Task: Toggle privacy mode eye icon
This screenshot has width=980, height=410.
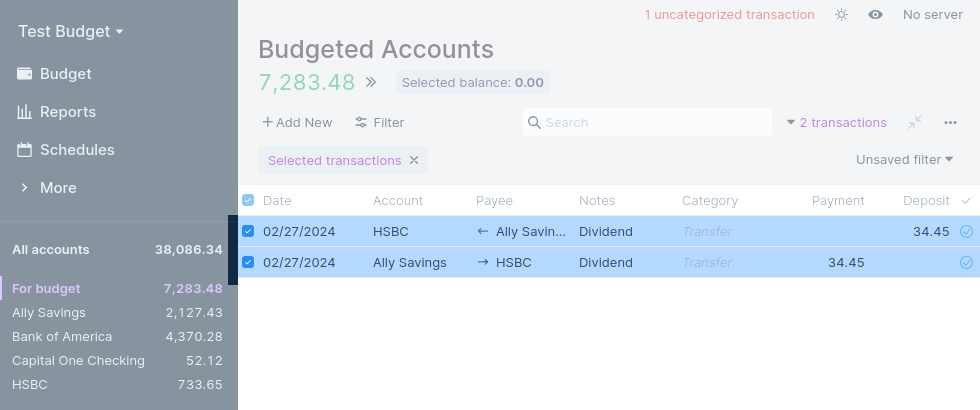Action: [x=875, y=15]
